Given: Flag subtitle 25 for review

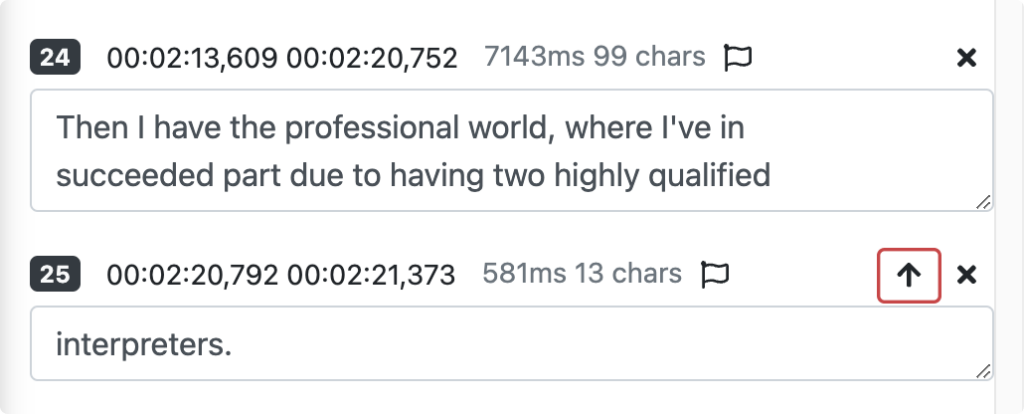Looking at the screenshot, I should click(x=714, y=273).
